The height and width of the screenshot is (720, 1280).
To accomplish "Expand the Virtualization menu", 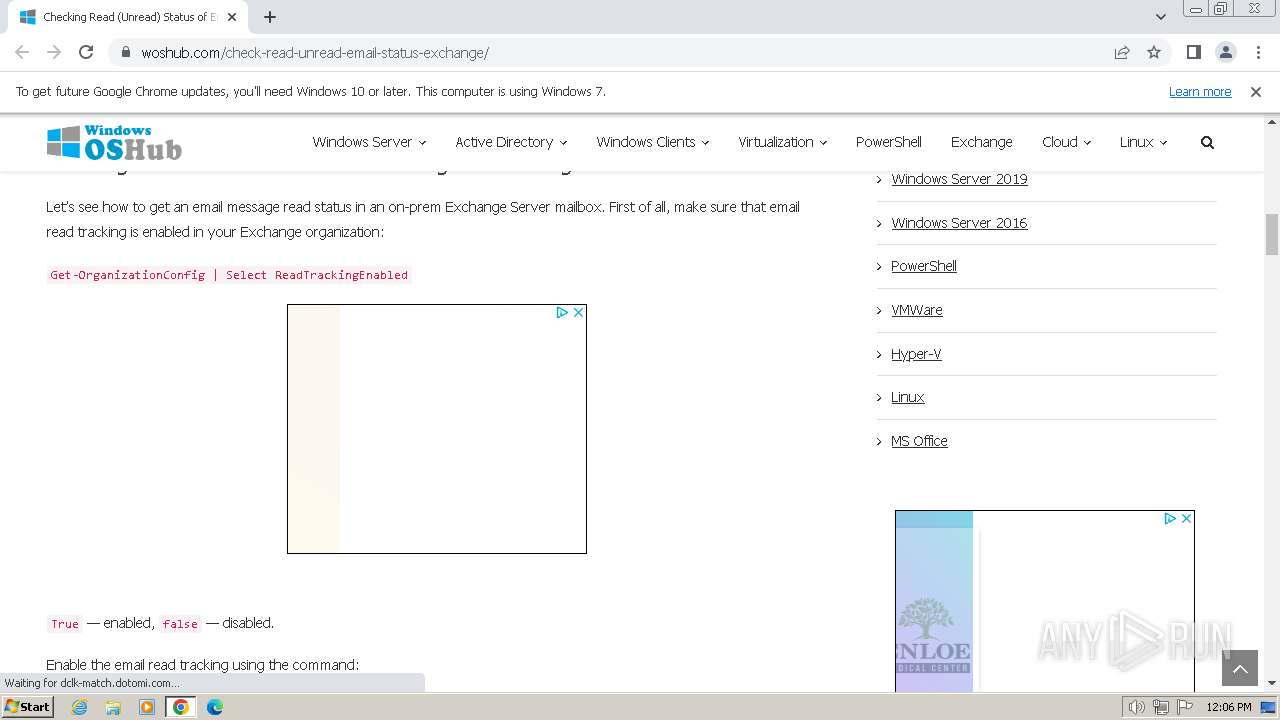I will tap(783, 142).
